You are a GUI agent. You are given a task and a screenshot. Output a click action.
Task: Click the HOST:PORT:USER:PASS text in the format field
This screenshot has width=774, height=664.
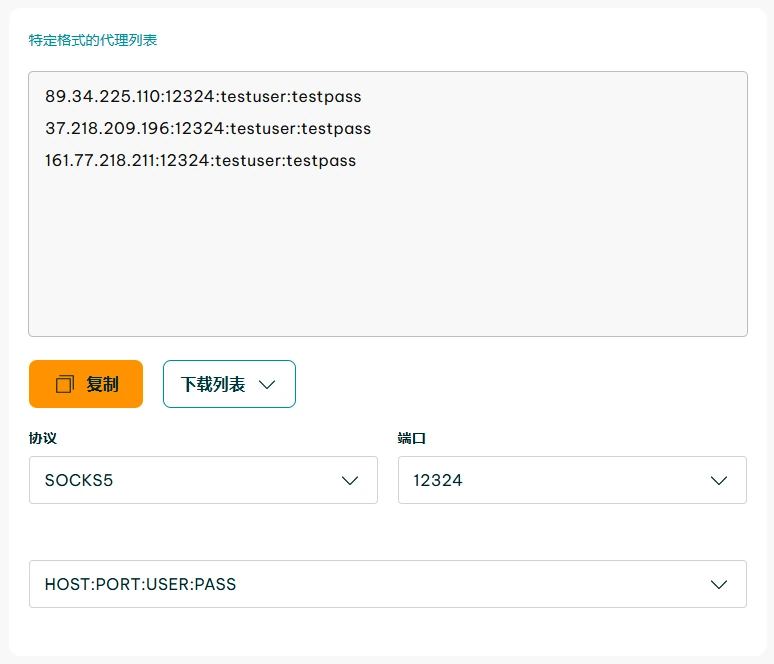click(x=140, y=584)
